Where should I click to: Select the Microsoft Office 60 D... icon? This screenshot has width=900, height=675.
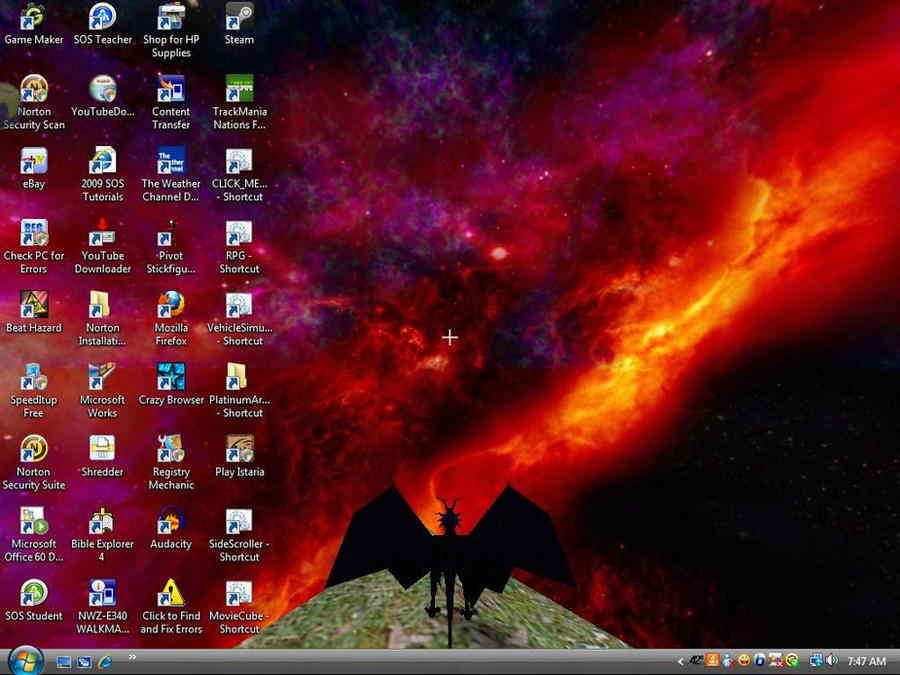[33, 535]
